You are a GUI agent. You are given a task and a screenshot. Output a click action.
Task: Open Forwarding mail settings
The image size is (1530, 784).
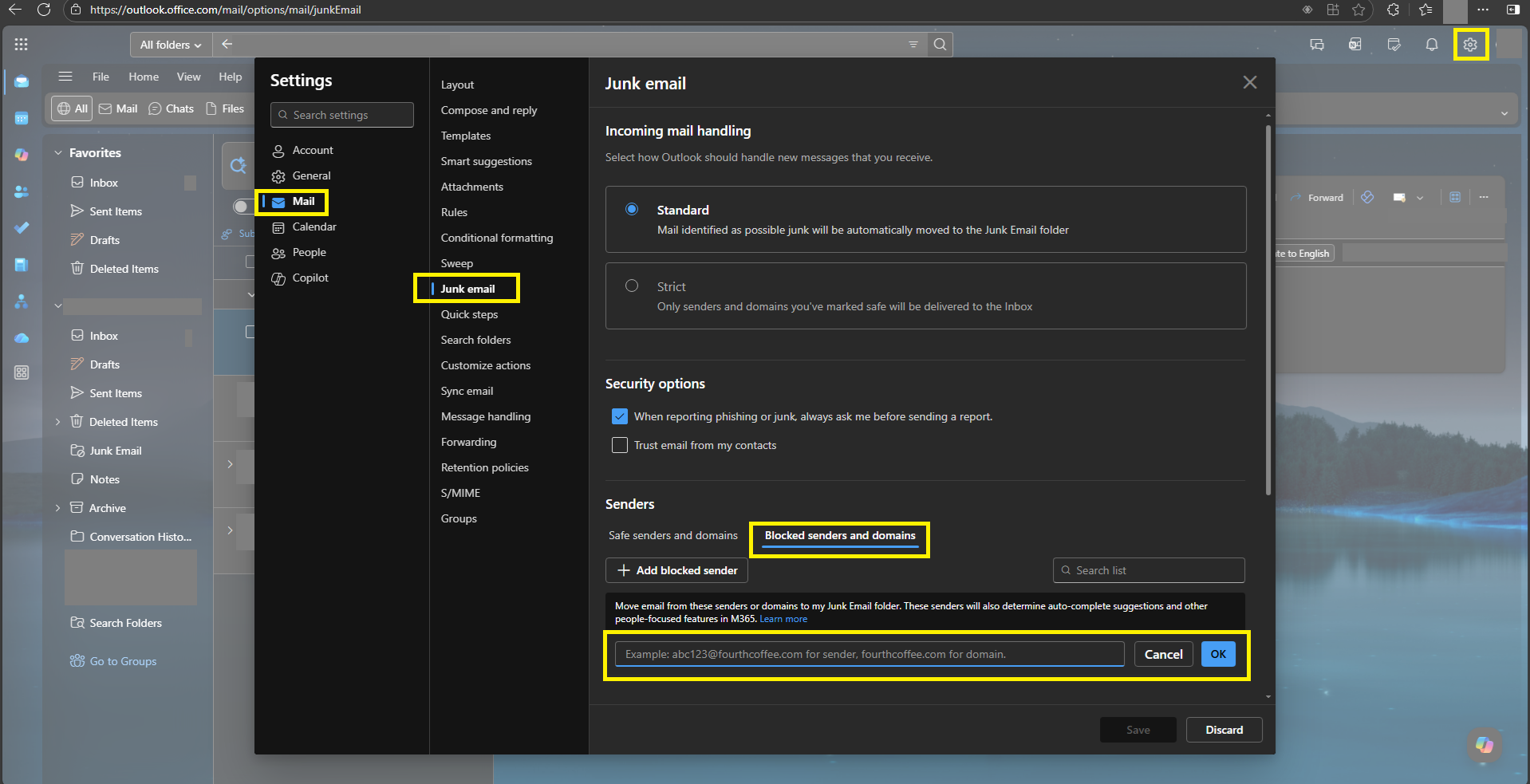(468, 442)
